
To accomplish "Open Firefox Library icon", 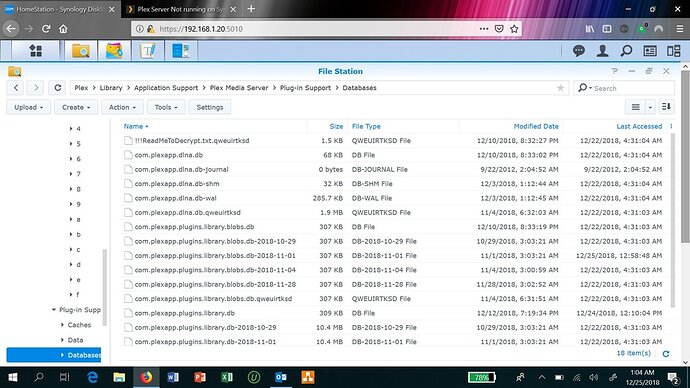I will [x=590, y=29].
